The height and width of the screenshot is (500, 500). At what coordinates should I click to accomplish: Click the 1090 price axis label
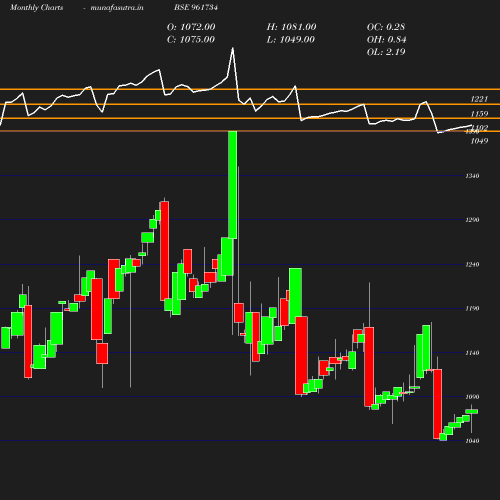coord(472,397)
